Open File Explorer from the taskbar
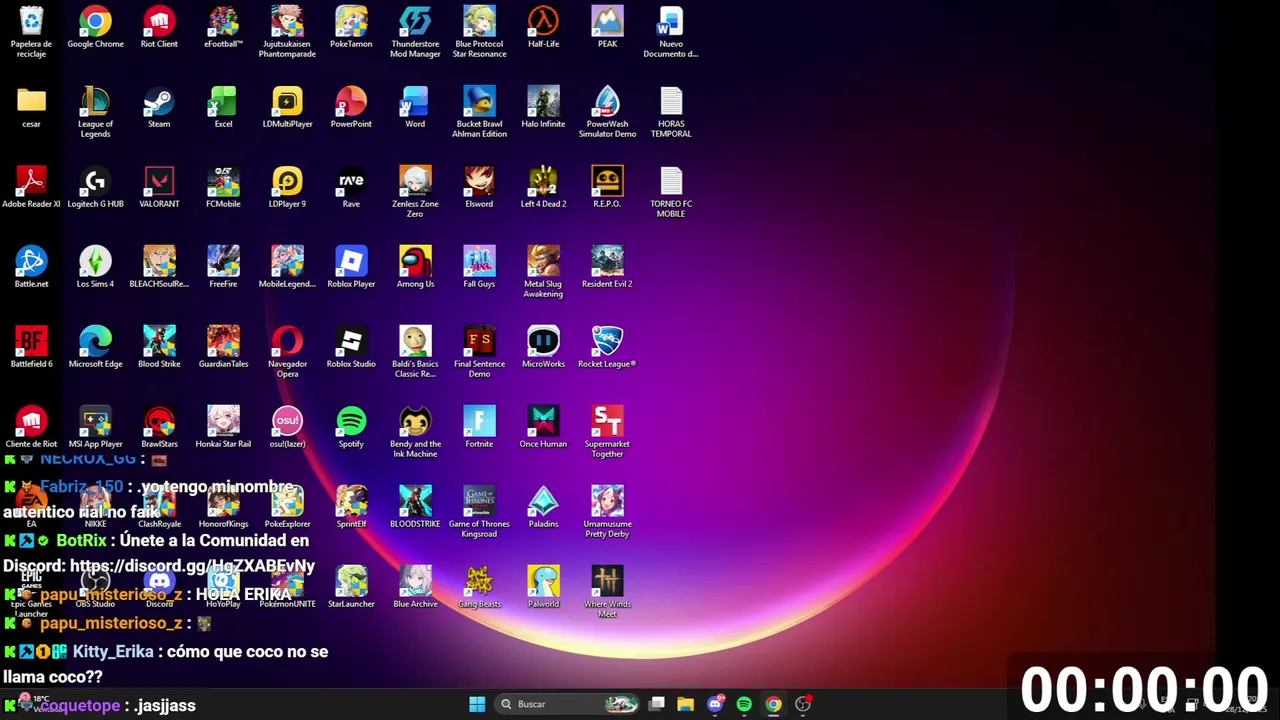This screenshot has width=1280, height=720. [685, 704]
